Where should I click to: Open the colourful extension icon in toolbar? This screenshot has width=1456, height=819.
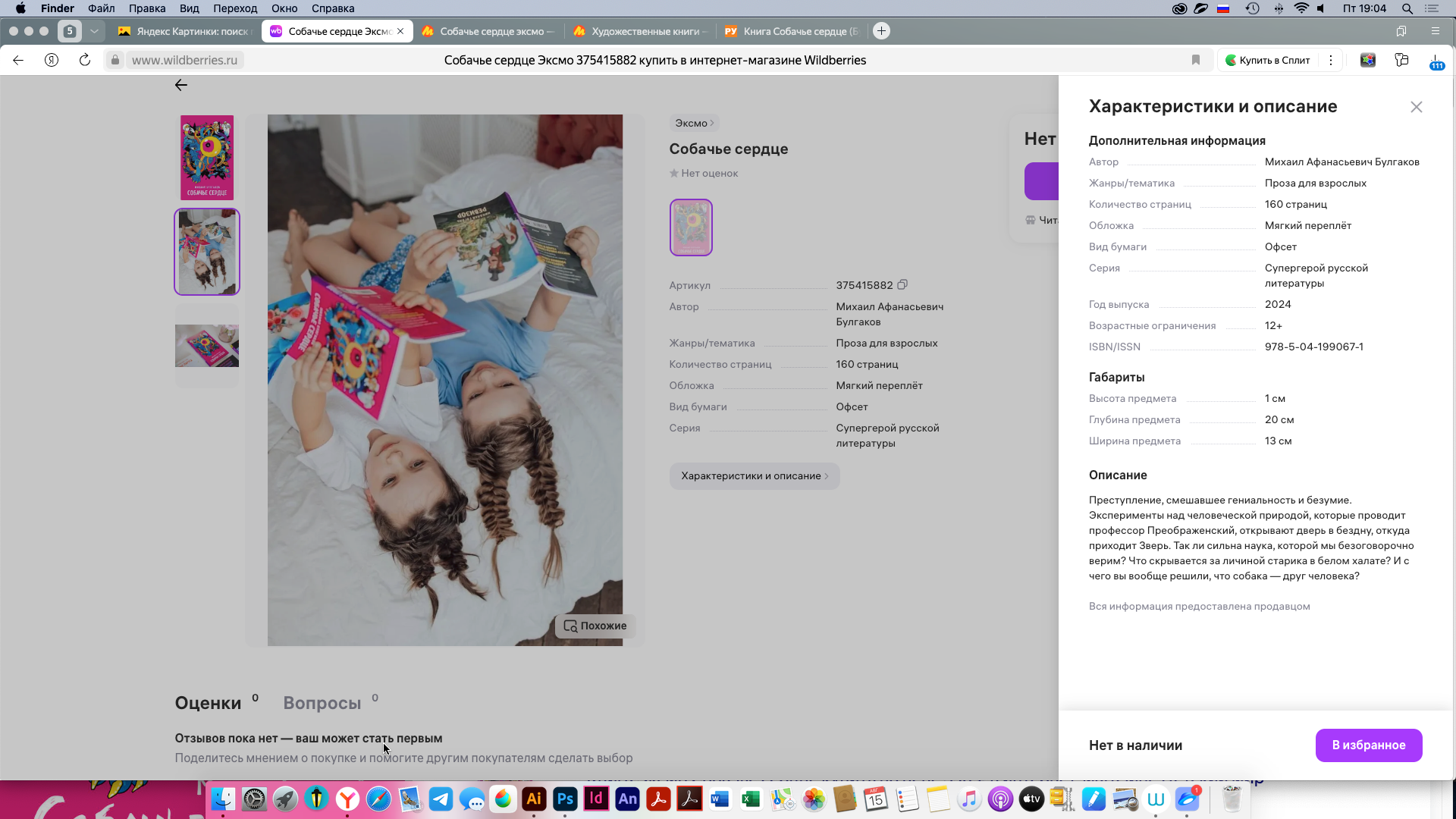pyautogui.click(x=1368, y=60)
